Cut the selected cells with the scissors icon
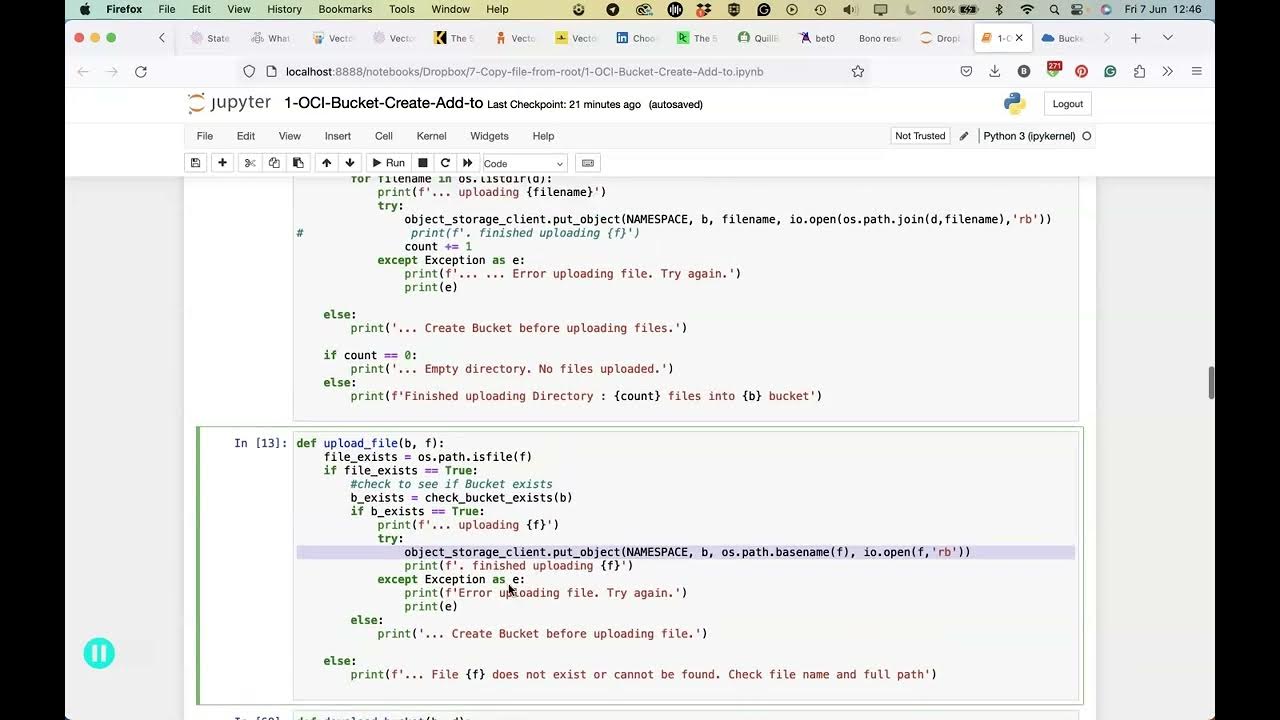 tap(250, 163)
